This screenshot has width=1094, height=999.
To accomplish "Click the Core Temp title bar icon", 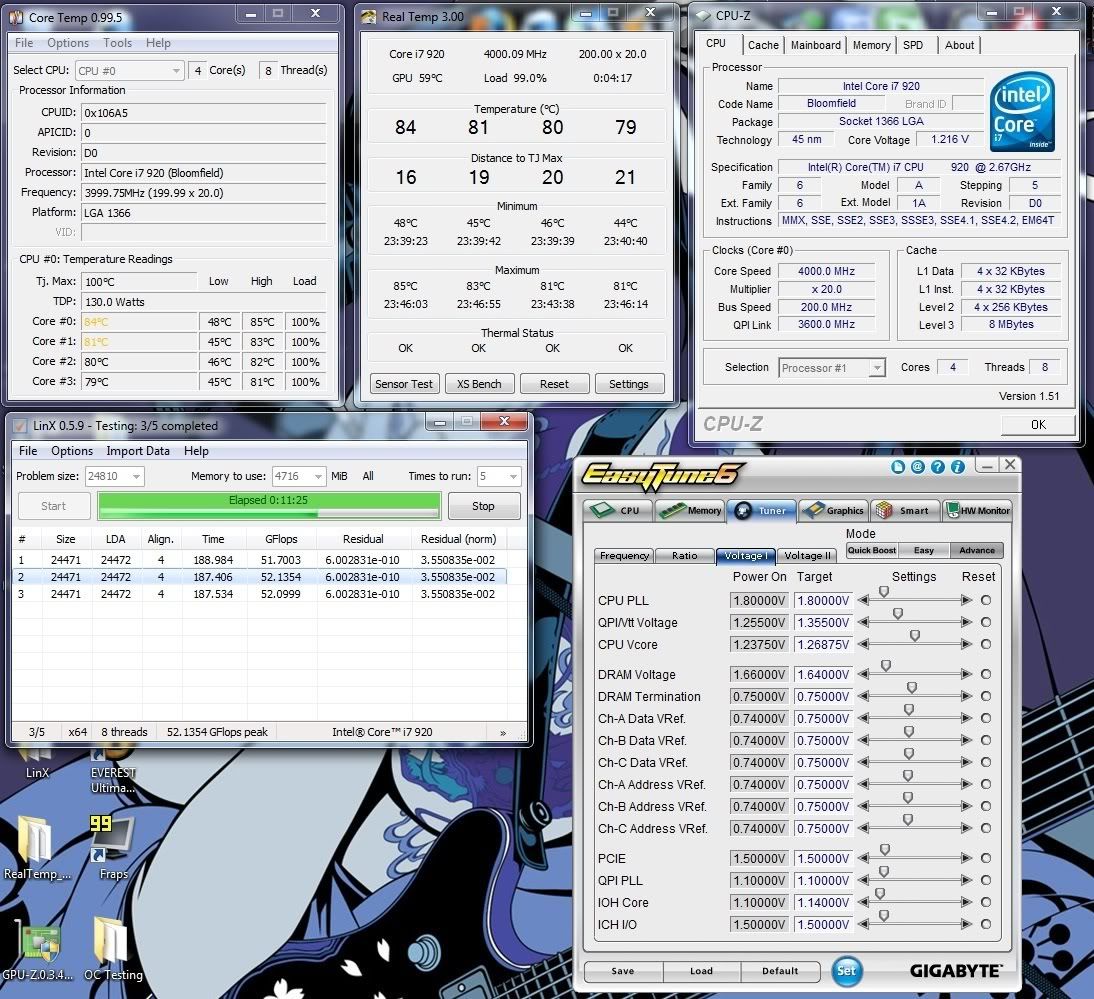I will click(x=16, y=17).
